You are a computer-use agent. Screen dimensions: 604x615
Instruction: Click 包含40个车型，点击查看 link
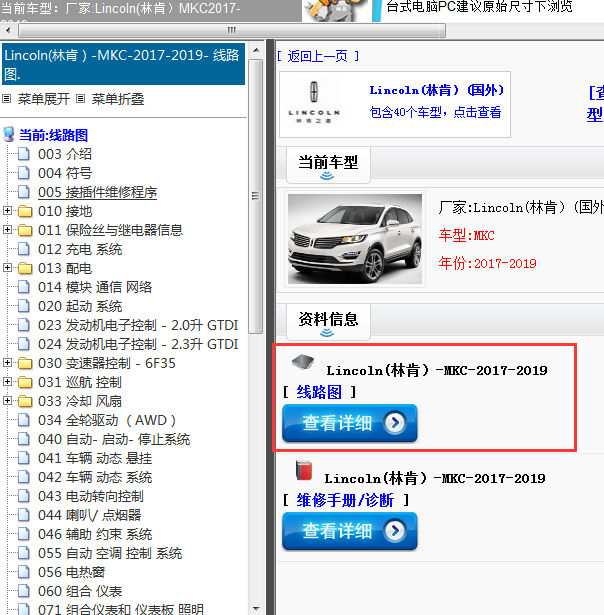click(x=435, y=112)
